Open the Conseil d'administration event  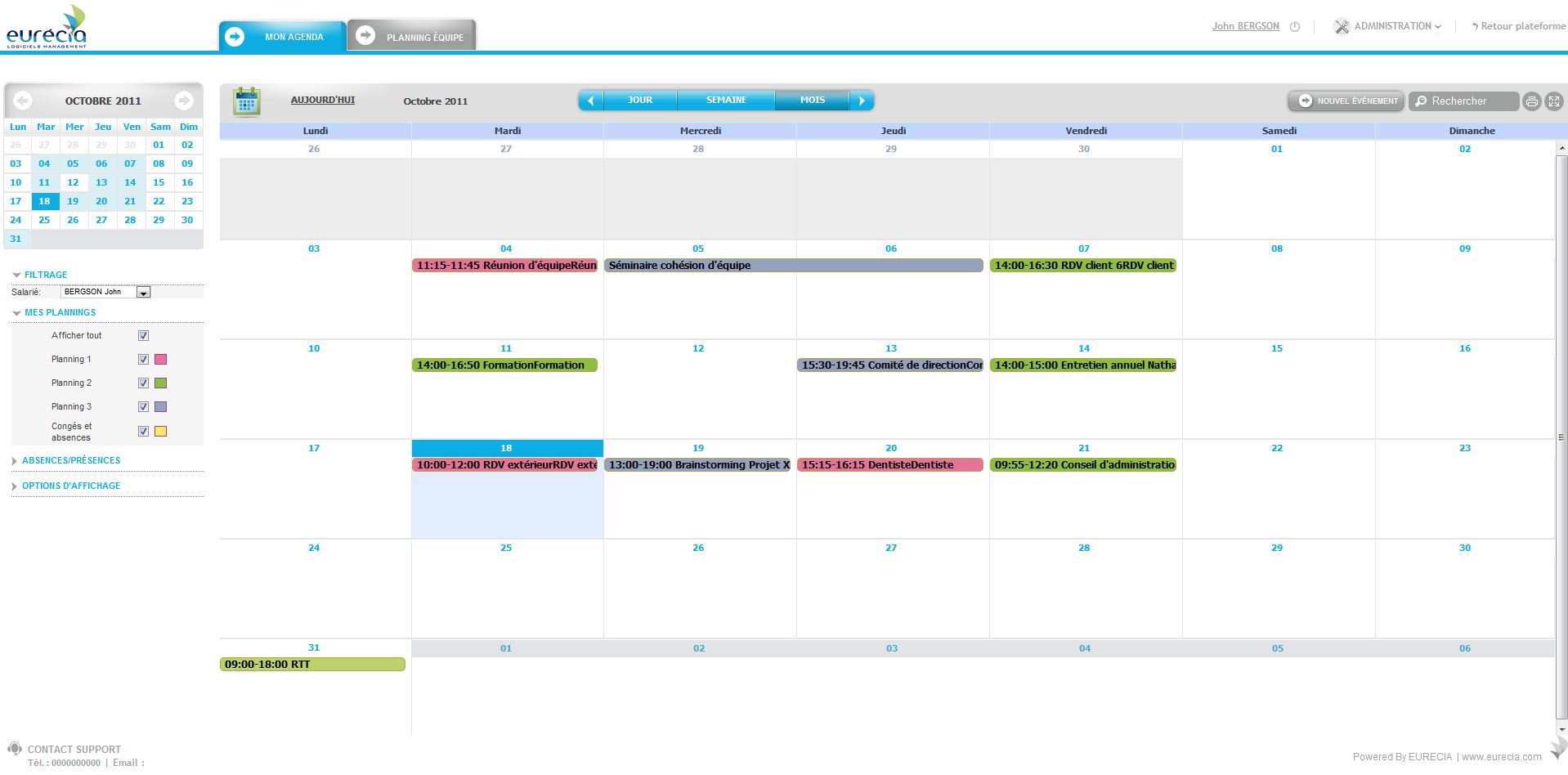1083,465
